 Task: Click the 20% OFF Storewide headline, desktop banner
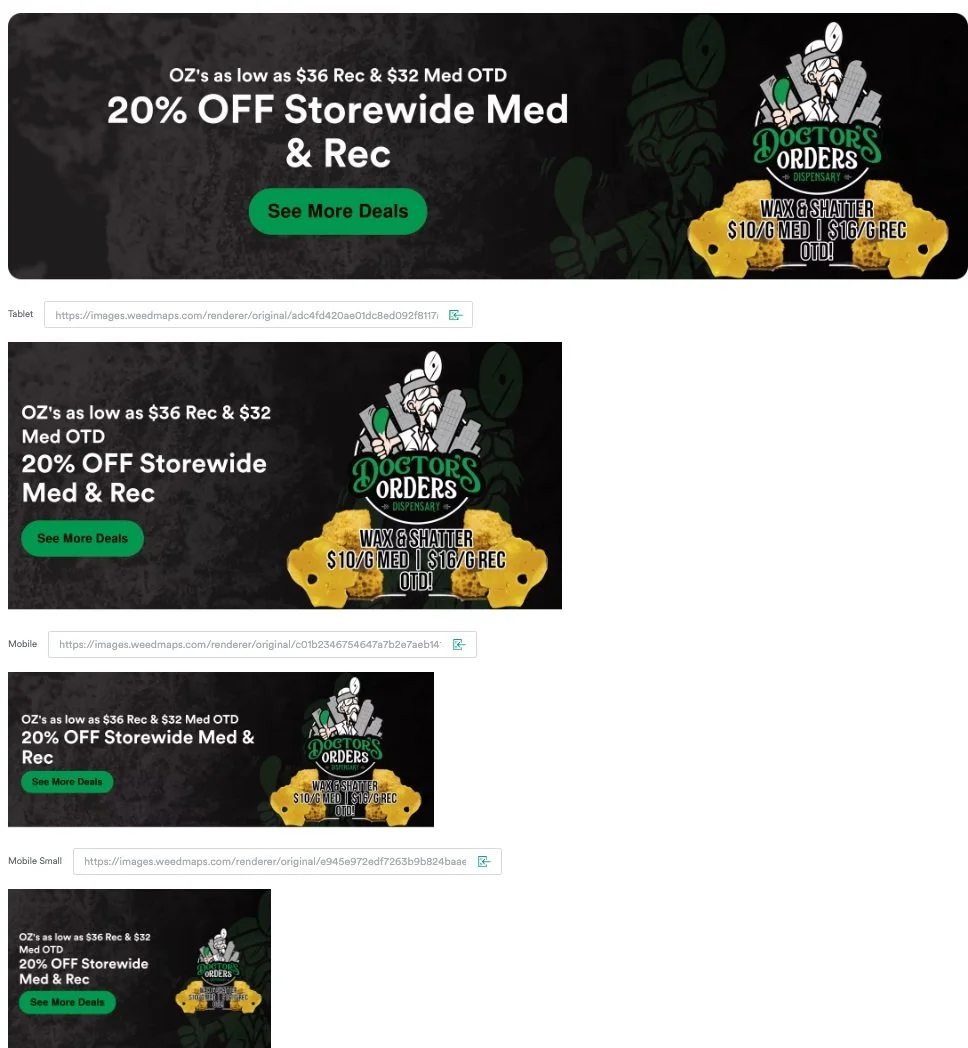338,131
